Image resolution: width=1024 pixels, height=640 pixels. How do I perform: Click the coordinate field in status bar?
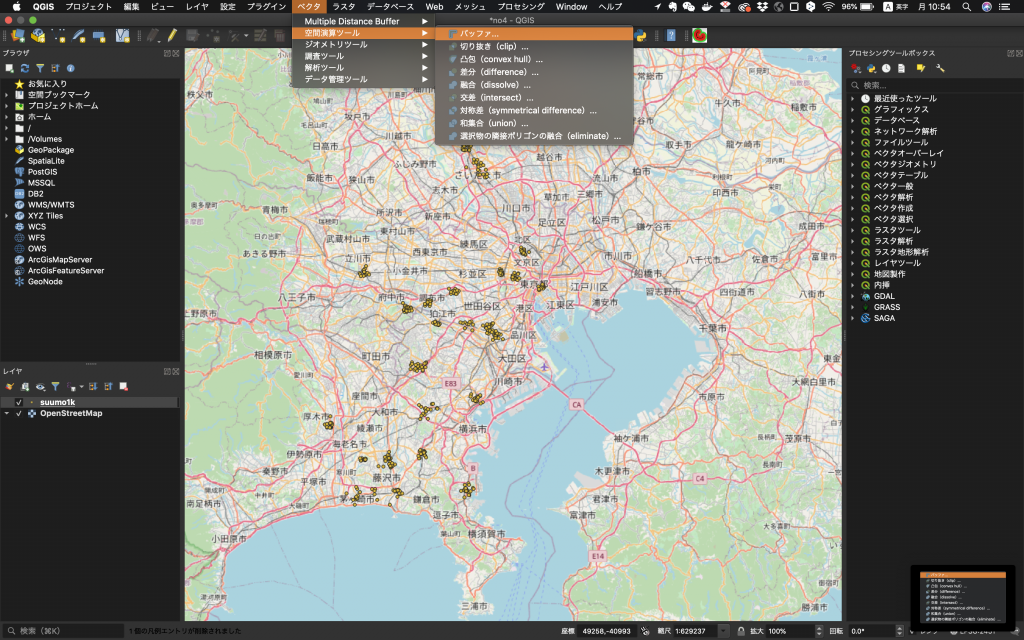point(607,631)
